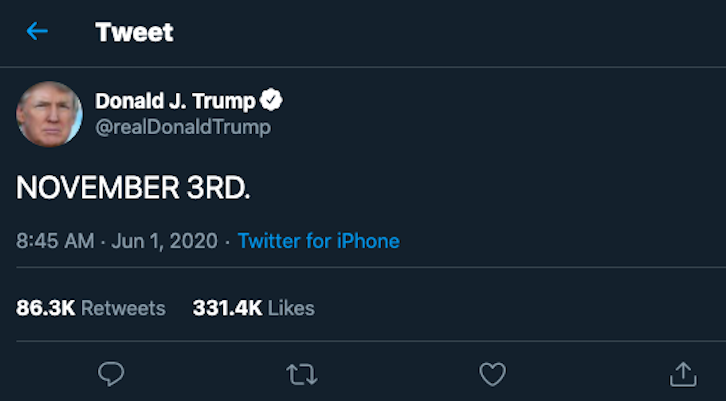The height and width of the screenshot is (401, 726).
Task: Reply to the tweet via speech bubble icon
Action: [x=111, y=374]
